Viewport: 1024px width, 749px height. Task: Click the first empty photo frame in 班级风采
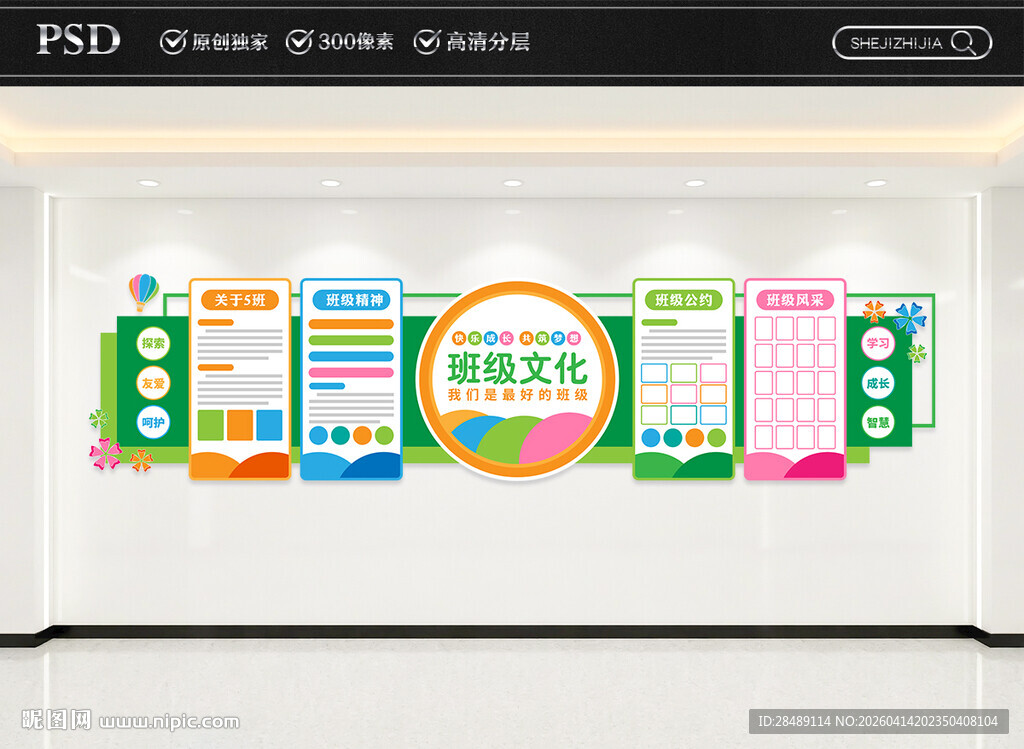point(762,328)
